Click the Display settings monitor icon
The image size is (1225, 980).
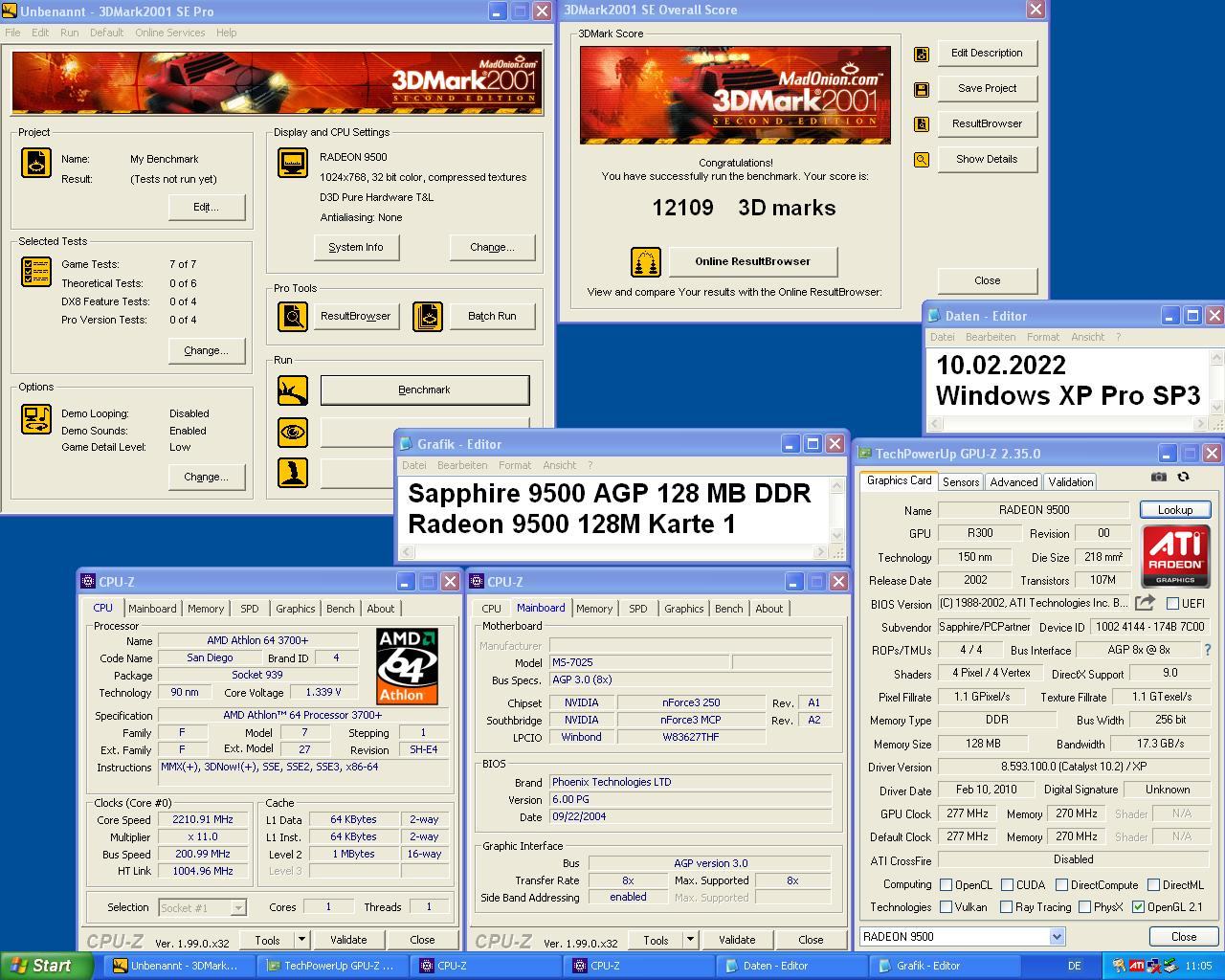pos(293,163)
